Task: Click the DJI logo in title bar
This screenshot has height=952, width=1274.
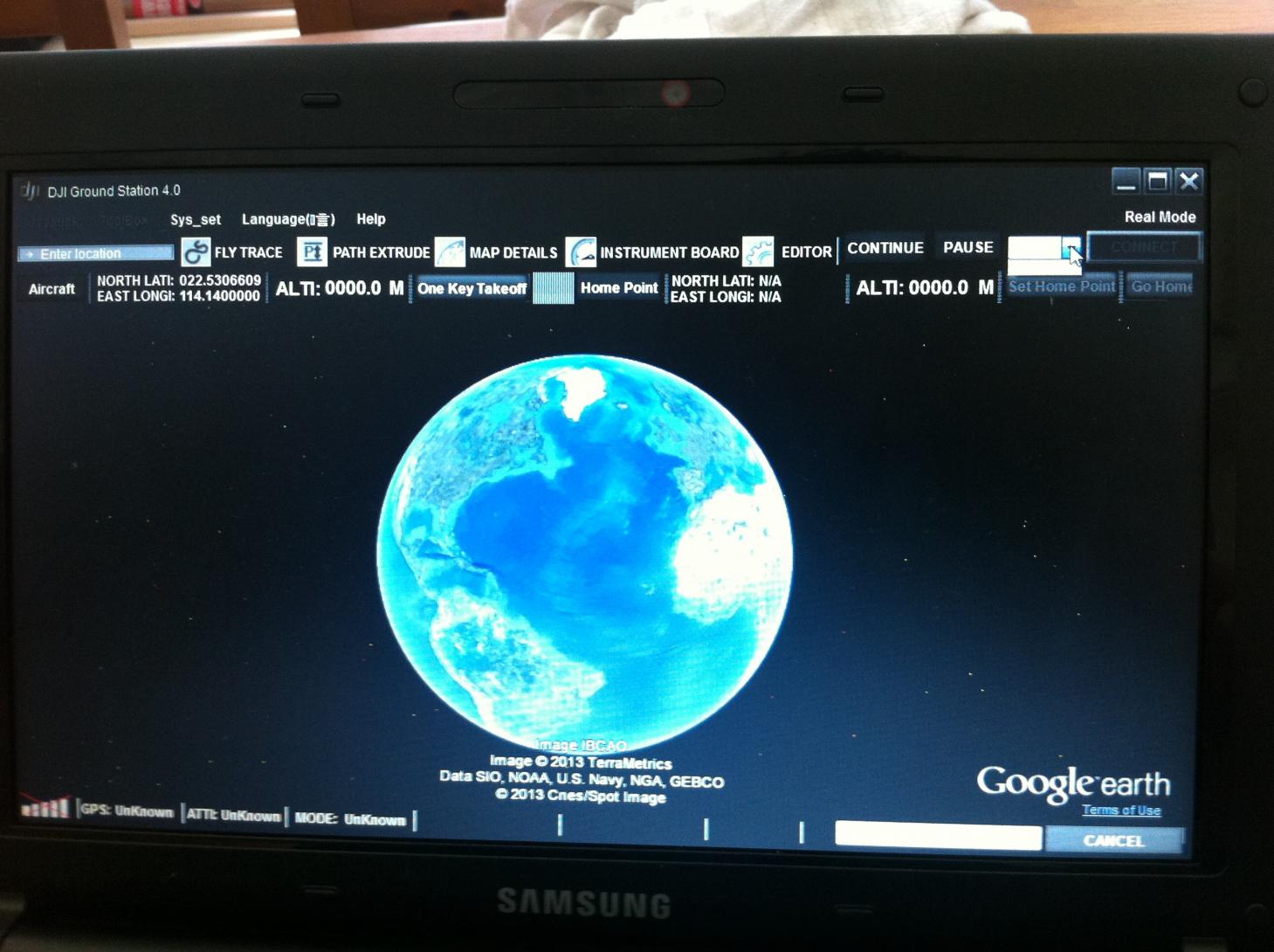Action: [30, 190]
